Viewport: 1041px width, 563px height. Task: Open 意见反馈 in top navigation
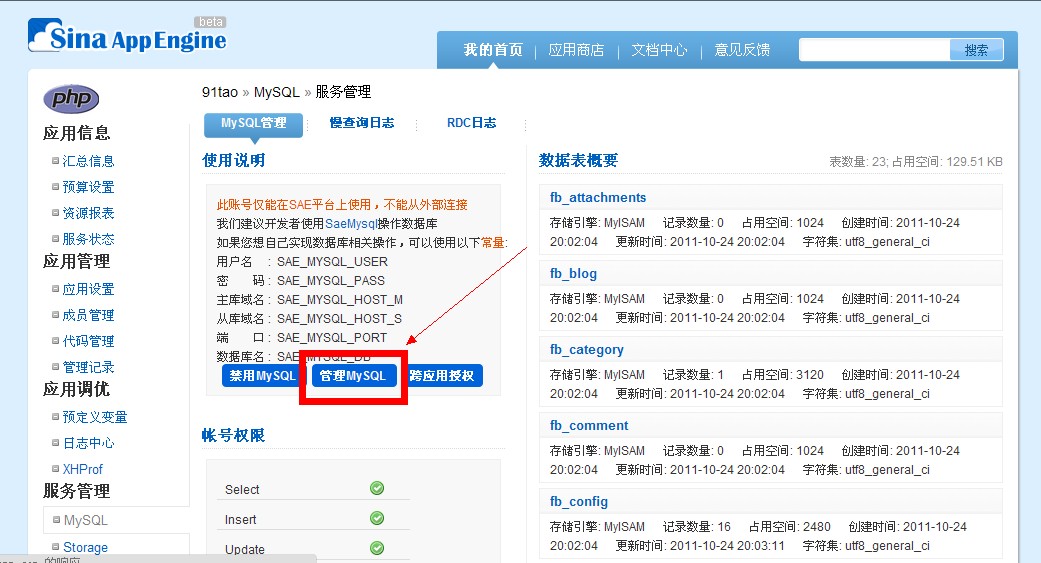[742, 50]
